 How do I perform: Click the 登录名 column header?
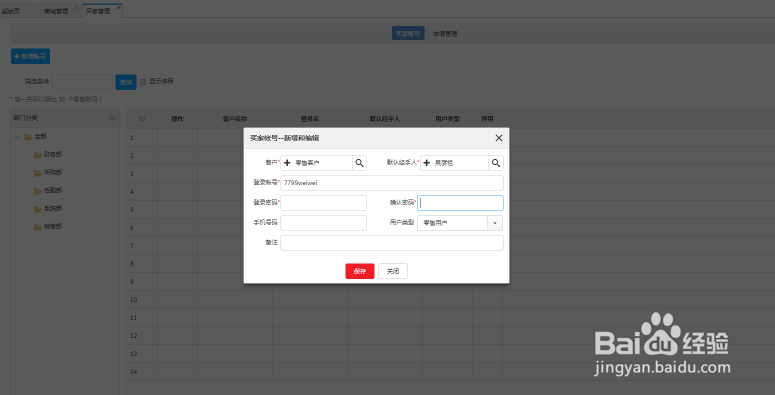[310, 119]
